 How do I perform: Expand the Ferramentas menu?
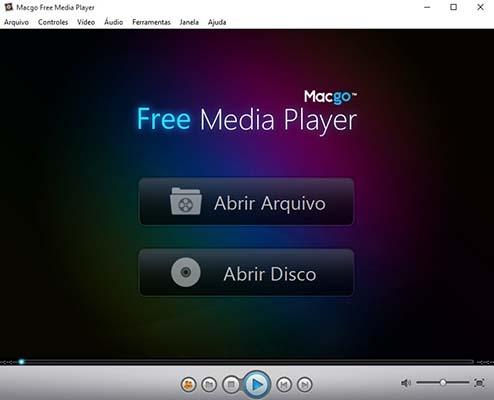151,22
